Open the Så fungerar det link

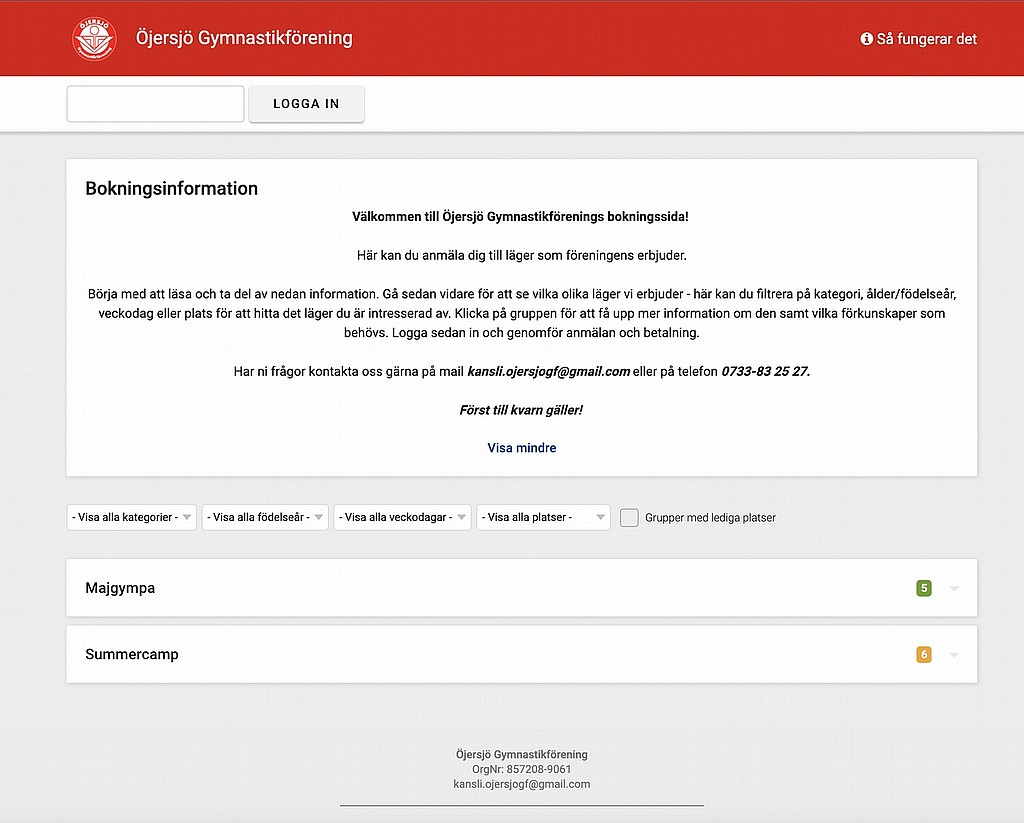(918, 39)
